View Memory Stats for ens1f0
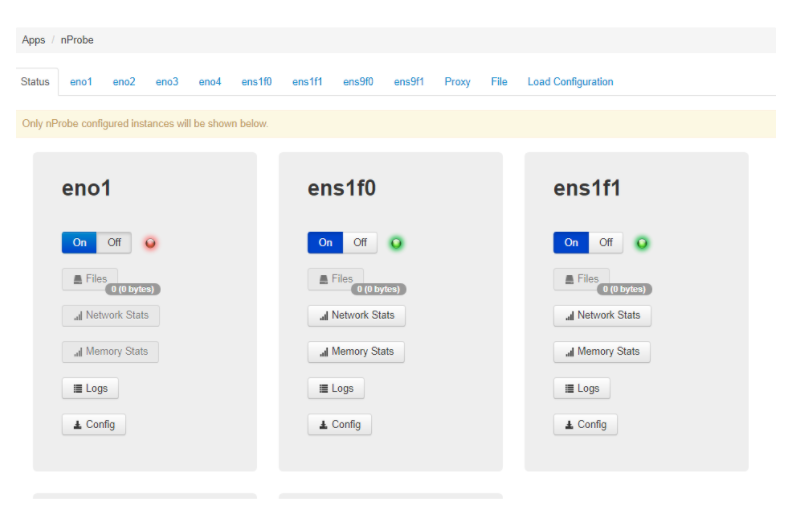 (356, 351)
